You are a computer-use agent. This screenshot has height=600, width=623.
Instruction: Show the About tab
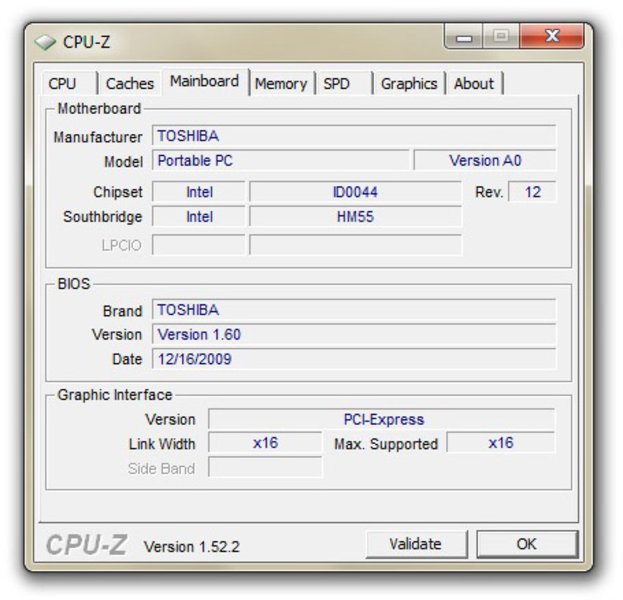(474, 83)
